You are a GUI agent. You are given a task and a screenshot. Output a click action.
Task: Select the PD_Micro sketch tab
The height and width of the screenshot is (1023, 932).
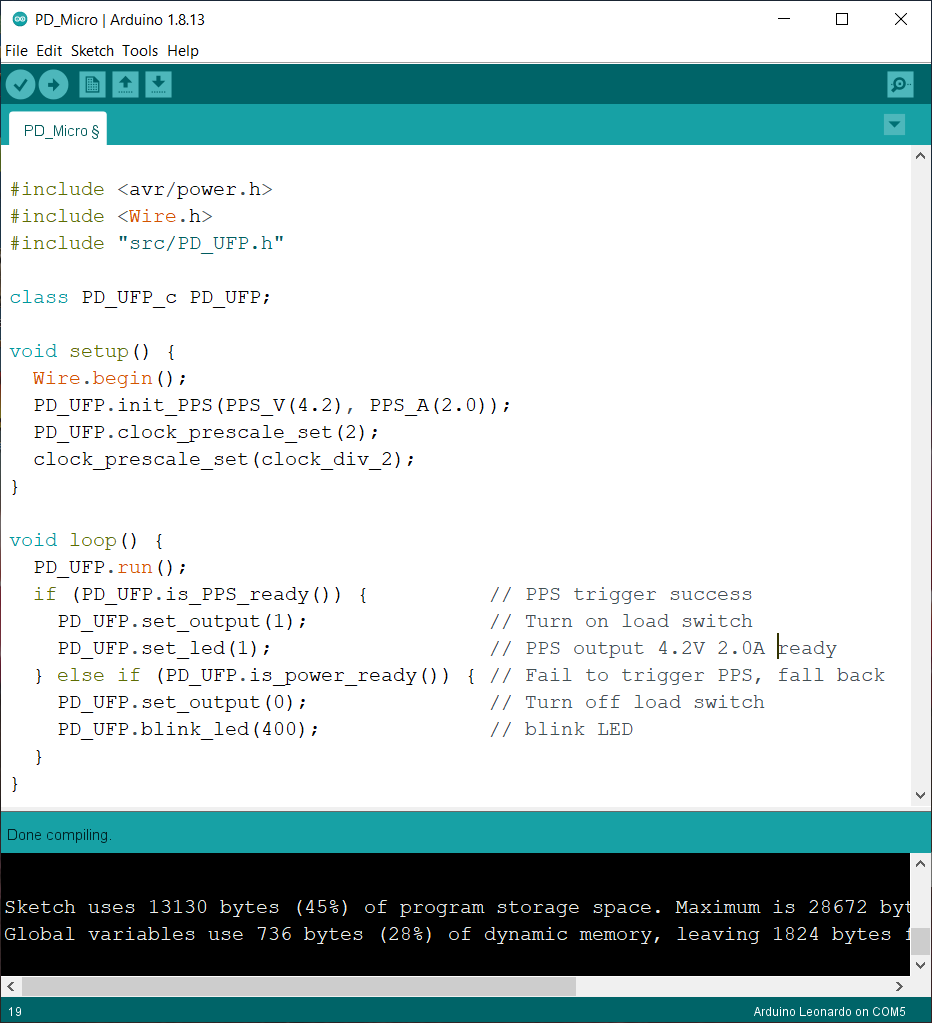point(58,130)
